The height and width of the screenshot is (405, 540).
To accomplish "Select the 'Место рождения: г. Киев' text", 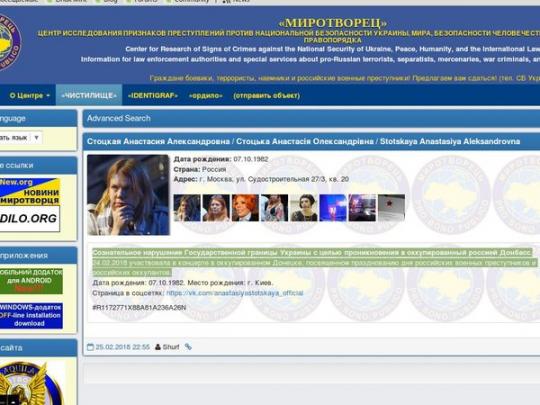I will coord(230,283).
